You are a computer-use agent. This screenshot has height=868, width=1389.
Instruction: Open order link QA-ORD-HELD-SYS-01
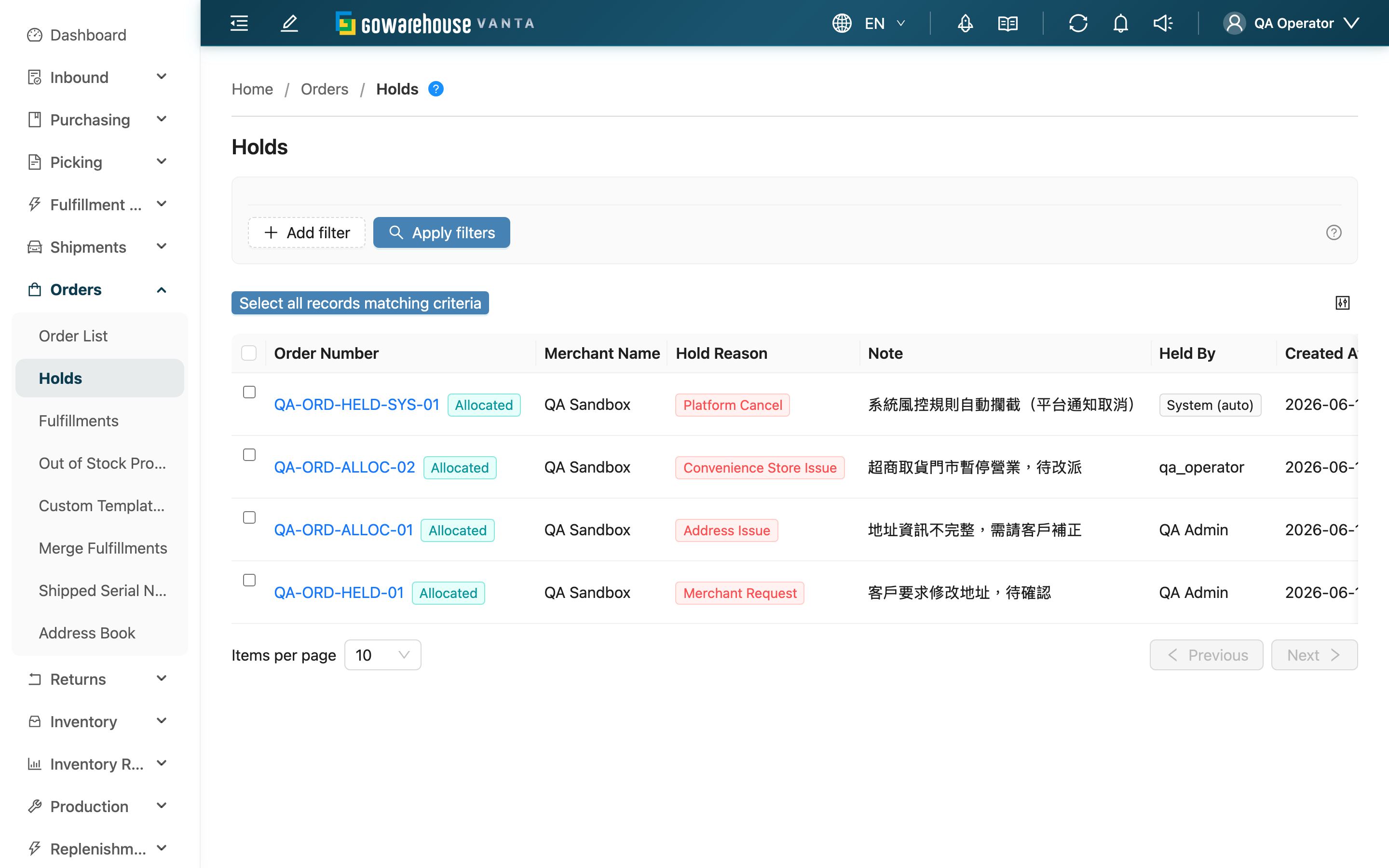pos(356,405)
